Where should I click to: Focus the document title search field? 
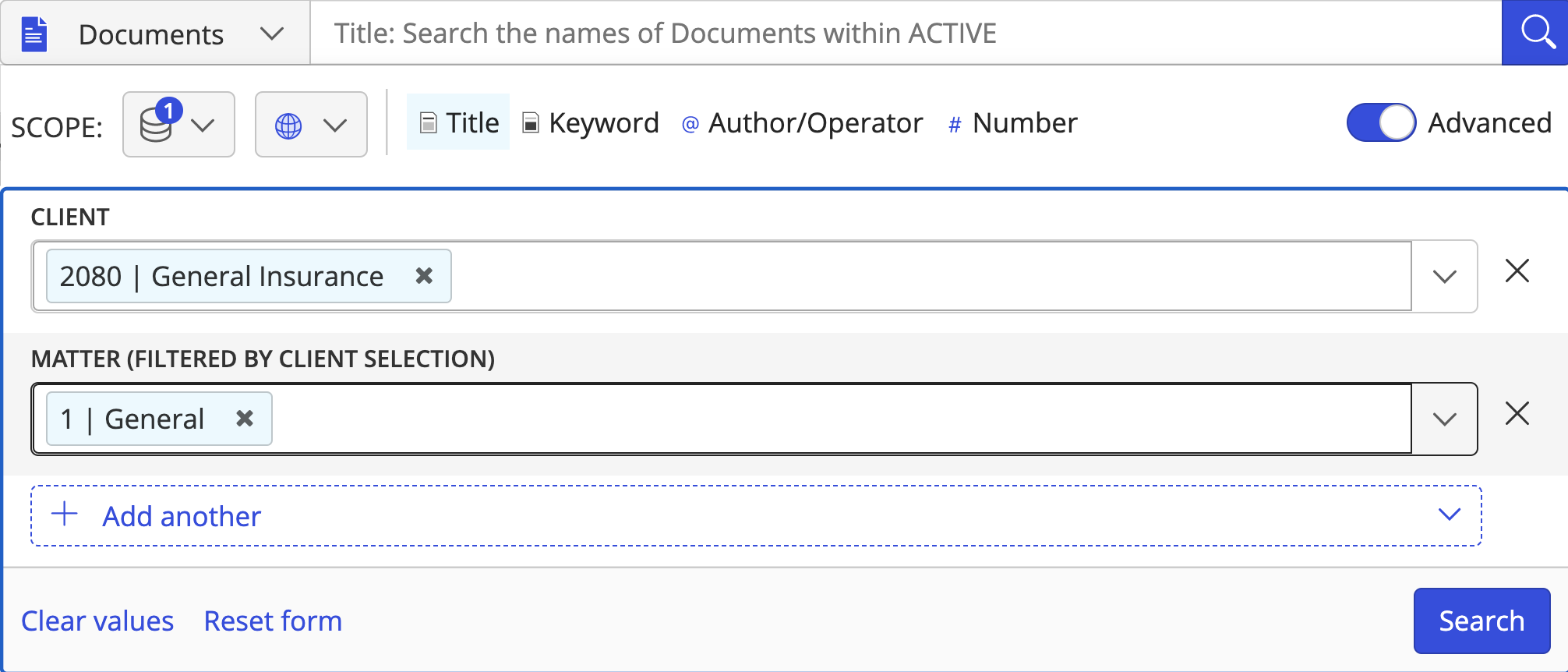pos(904,34)
